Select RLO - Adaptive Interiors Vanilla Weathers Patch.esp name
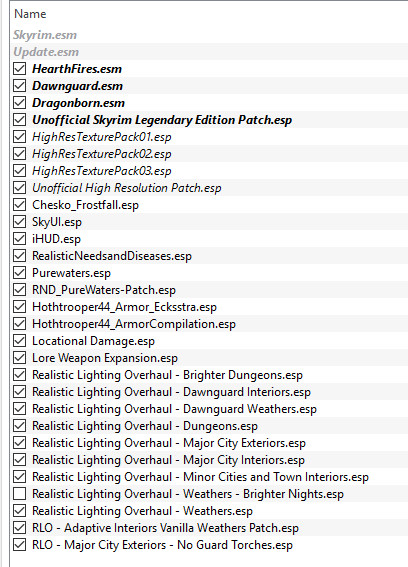Viewport: 408px width, 567px height. (x=165, y=528)
